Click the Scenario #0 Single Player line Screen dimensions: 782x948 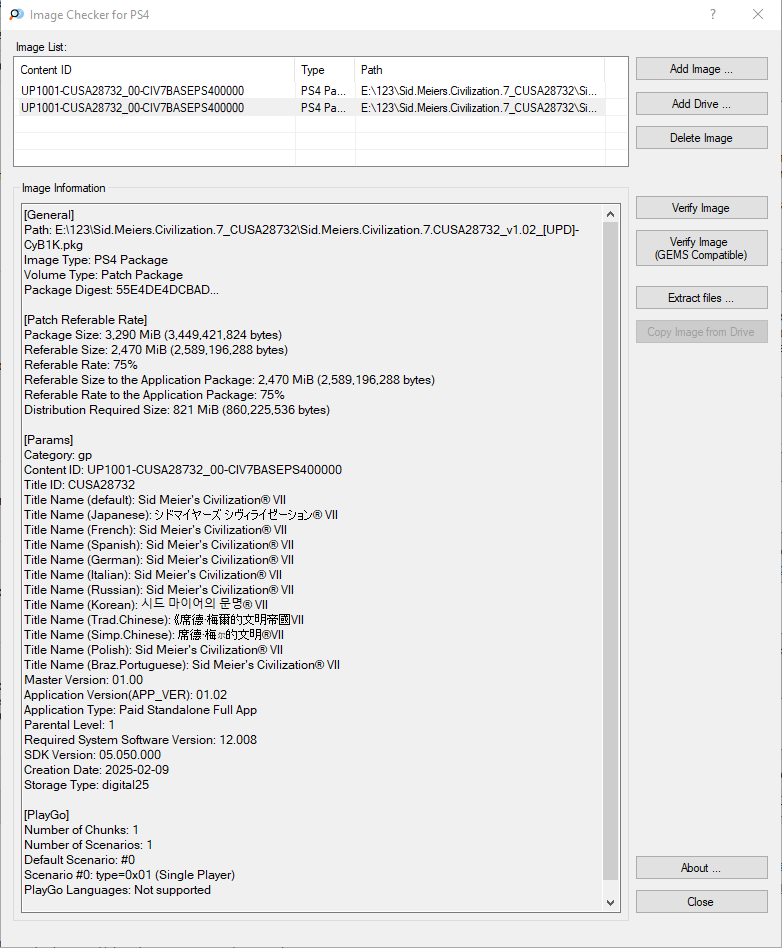coord(129,875)
